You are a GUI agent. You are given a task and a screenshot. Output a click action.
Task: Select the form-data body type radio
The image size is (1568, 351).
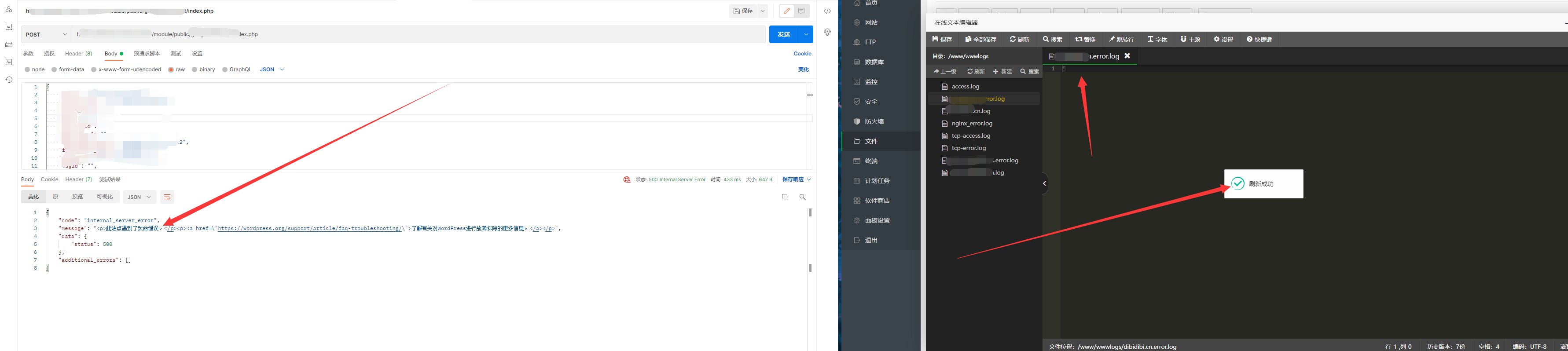pyautogui.click(x=54, y=70)
